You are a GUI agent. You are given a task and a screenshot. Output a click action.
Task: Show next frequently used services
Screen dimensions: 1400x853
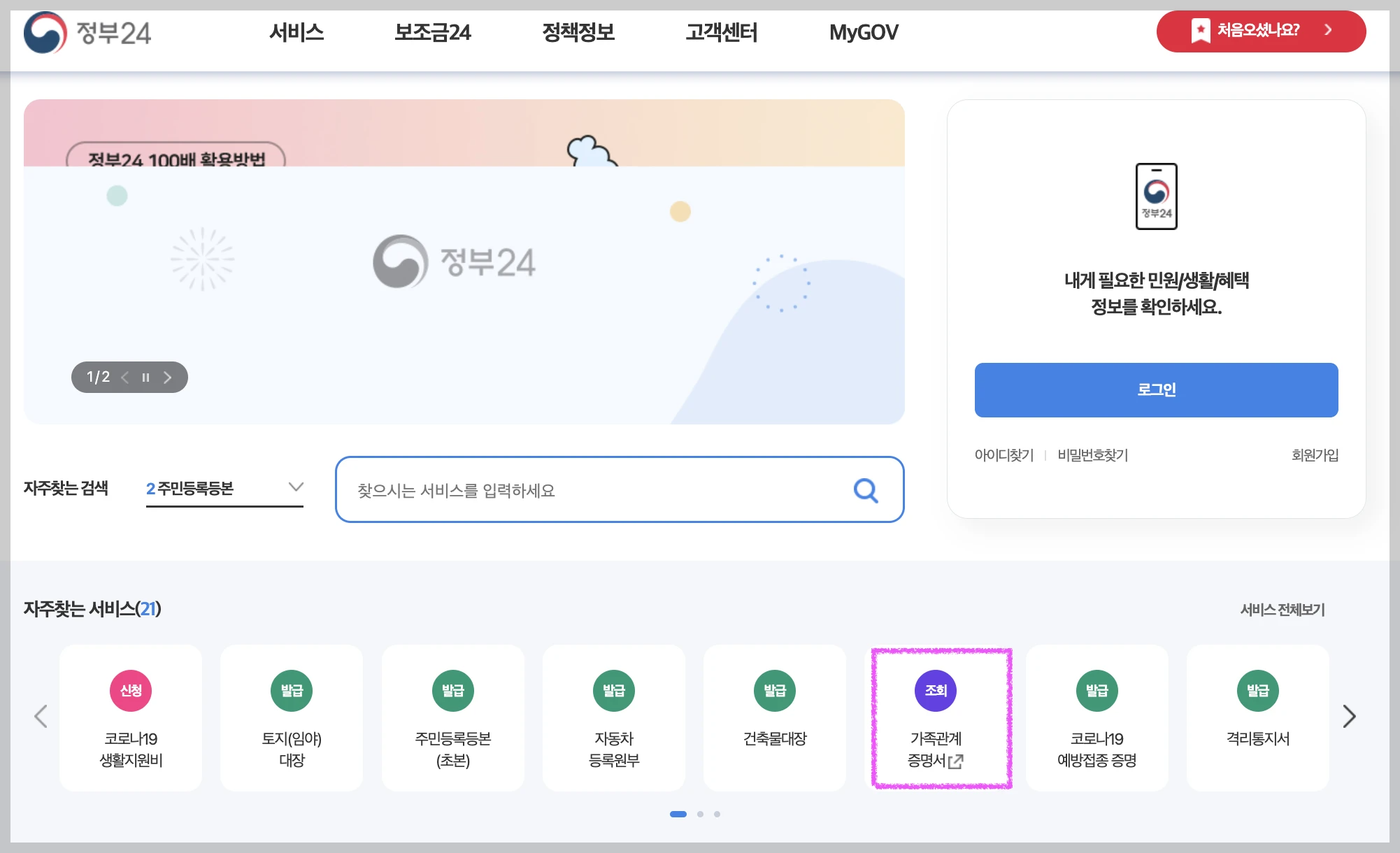[x=1350, y=716]
